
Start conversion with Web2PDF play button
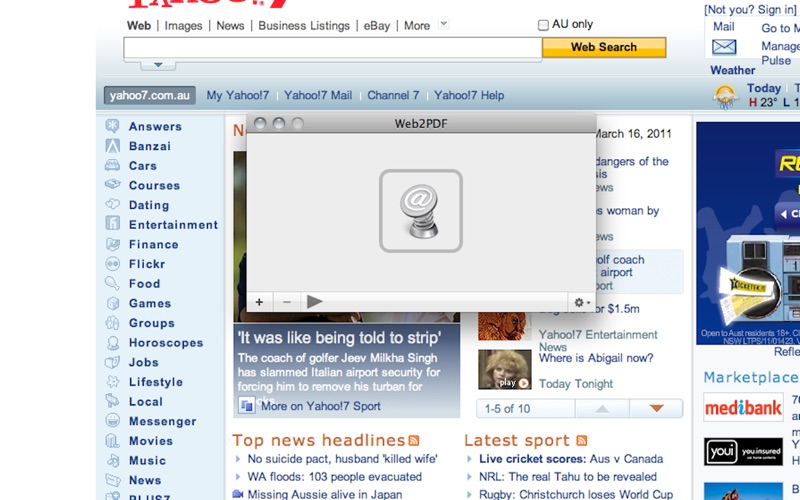click(x=314, y=302)
